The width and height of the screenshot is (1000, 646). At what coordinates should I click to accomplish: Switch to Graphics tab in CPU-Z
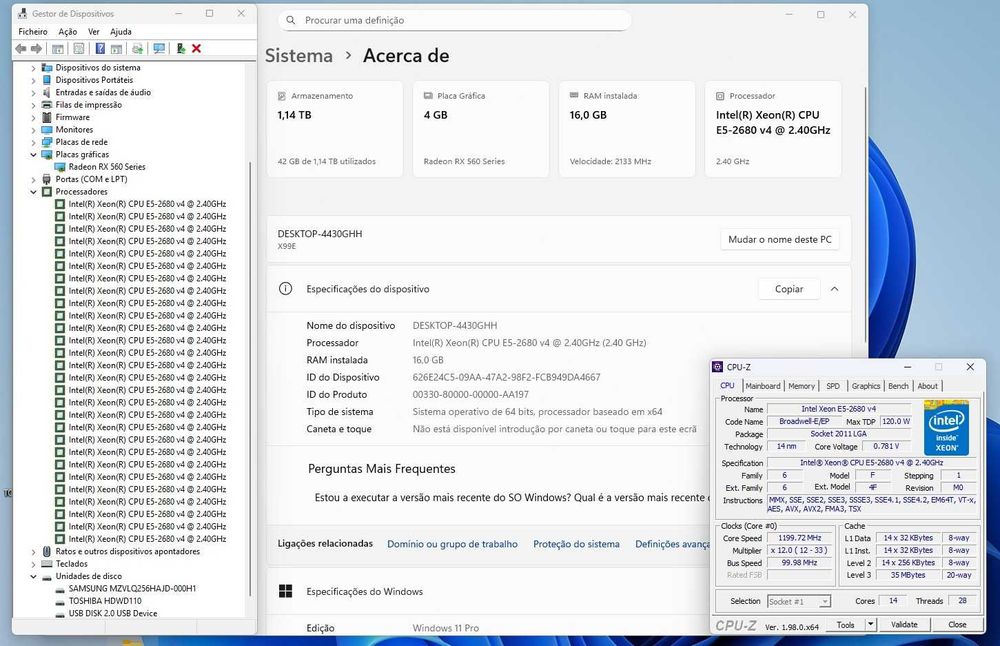865,386
